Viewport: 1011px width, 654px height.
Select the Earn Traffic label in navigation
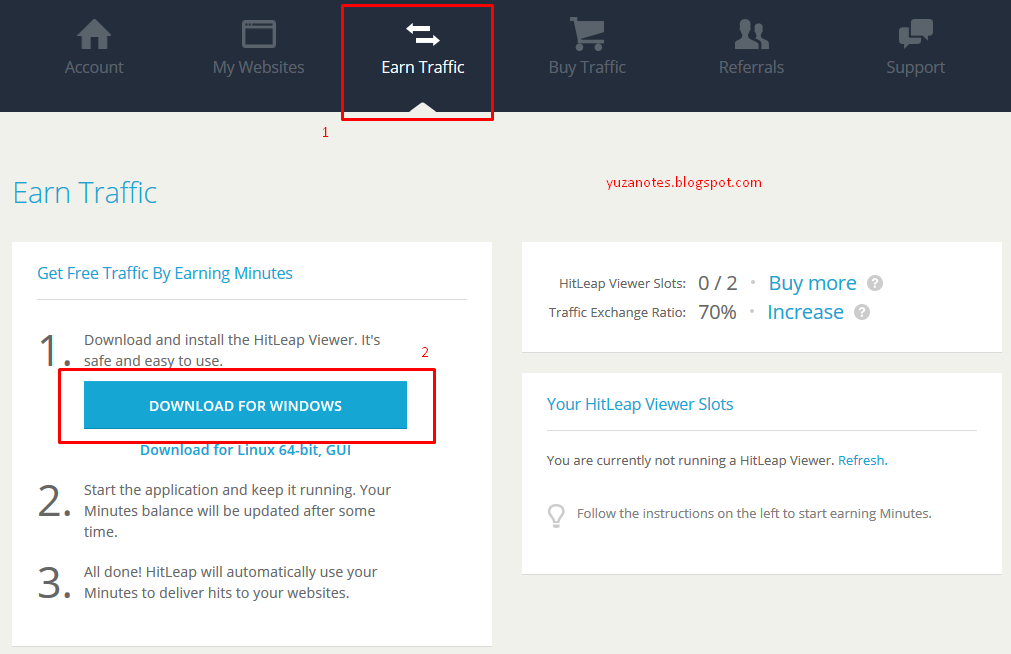point(423,67)
